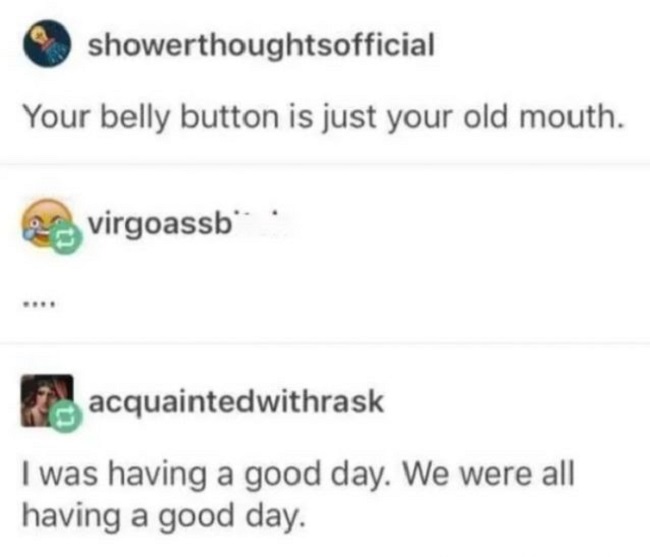Click the four-dot reply from virgoassb

pos(39,305)
